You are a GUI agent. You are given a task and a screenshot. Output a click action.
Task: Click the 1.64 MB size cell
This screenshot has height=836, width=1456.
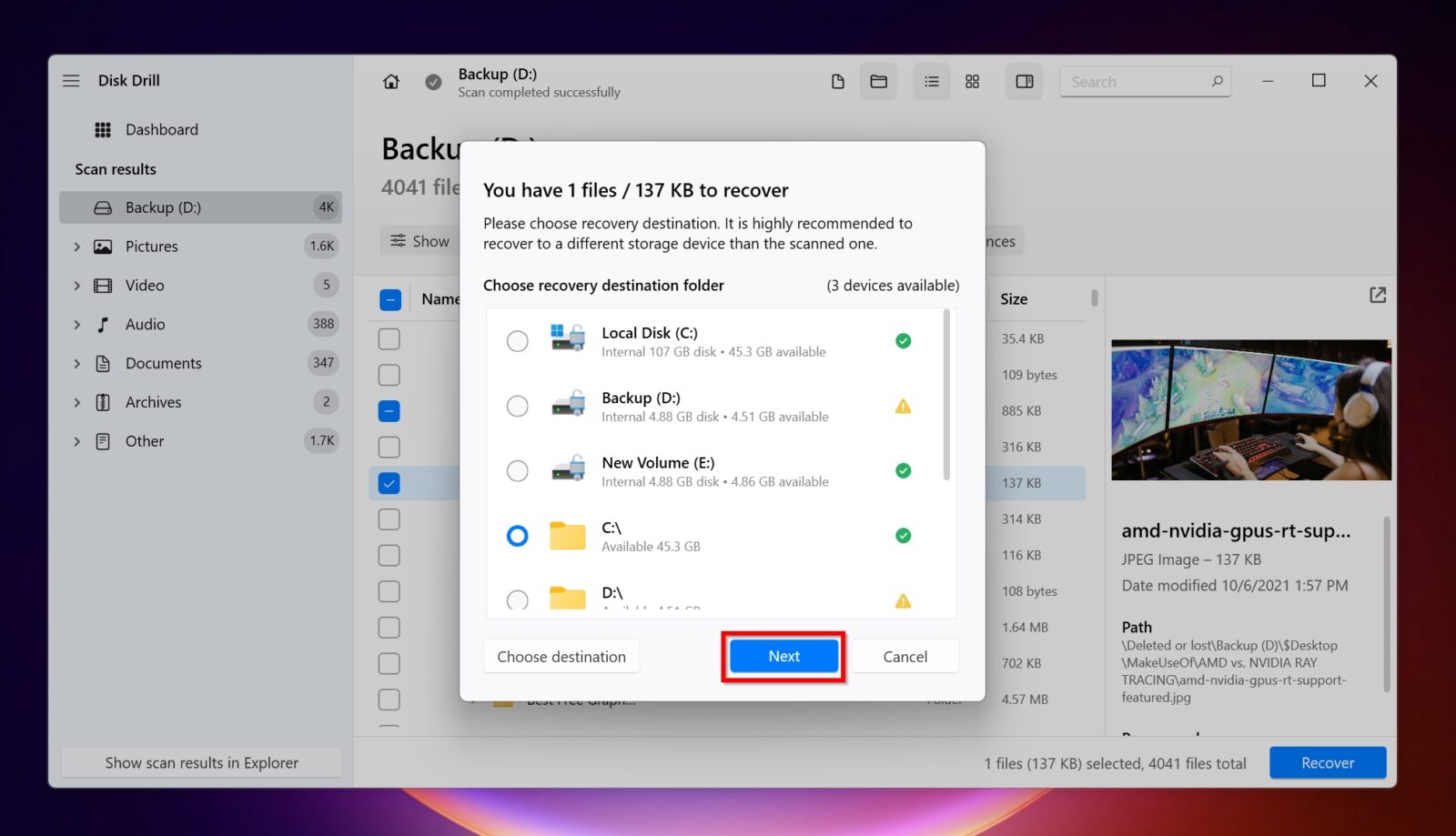[1025, 628]
